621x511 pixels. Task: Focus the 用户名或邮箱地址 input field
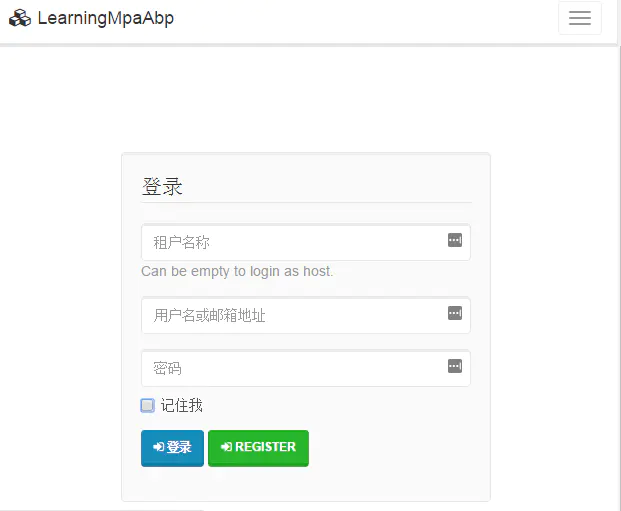tap(306, 315)
